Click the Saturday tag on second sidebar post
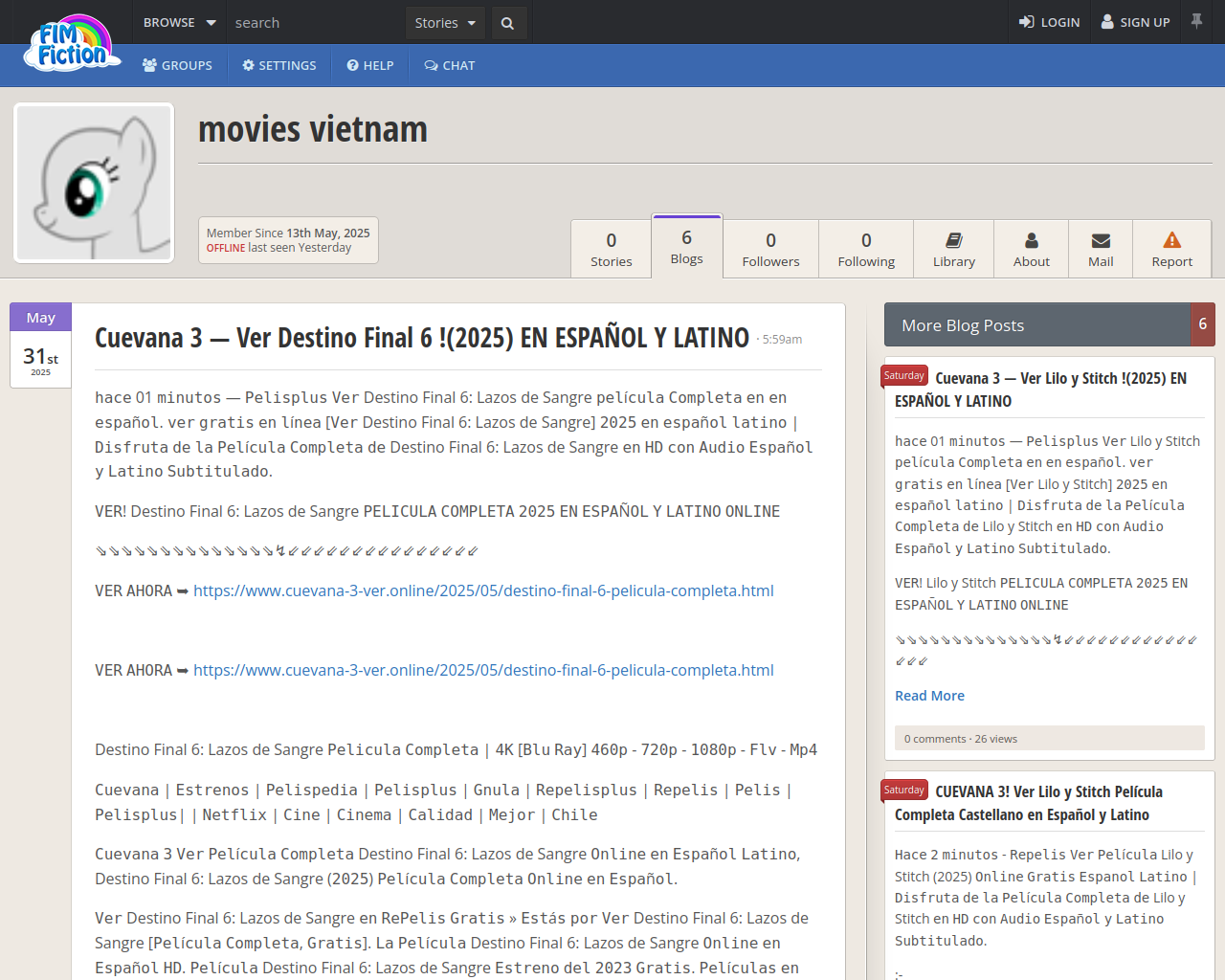Viewport: 1225px width, 980px height. click(x=904, y=791)
